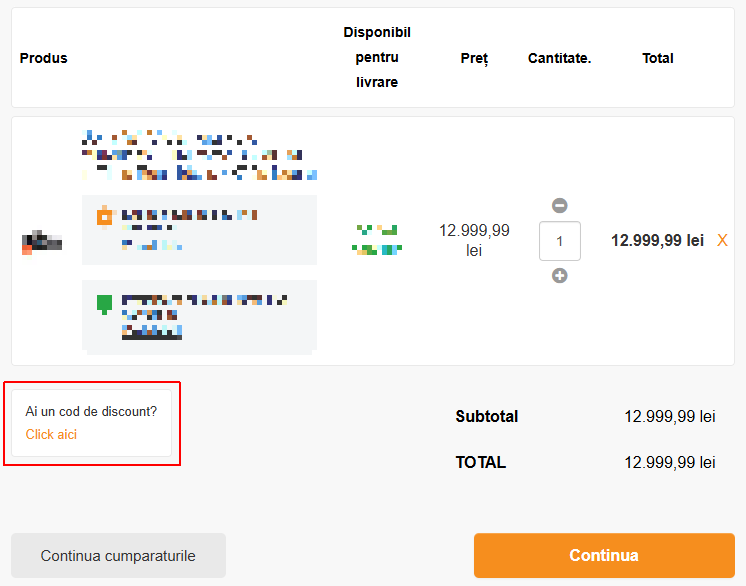Click the green availability status indicator
Image resolution: width=746 pixels, height=586 pixels.
(x=377, y=240)
